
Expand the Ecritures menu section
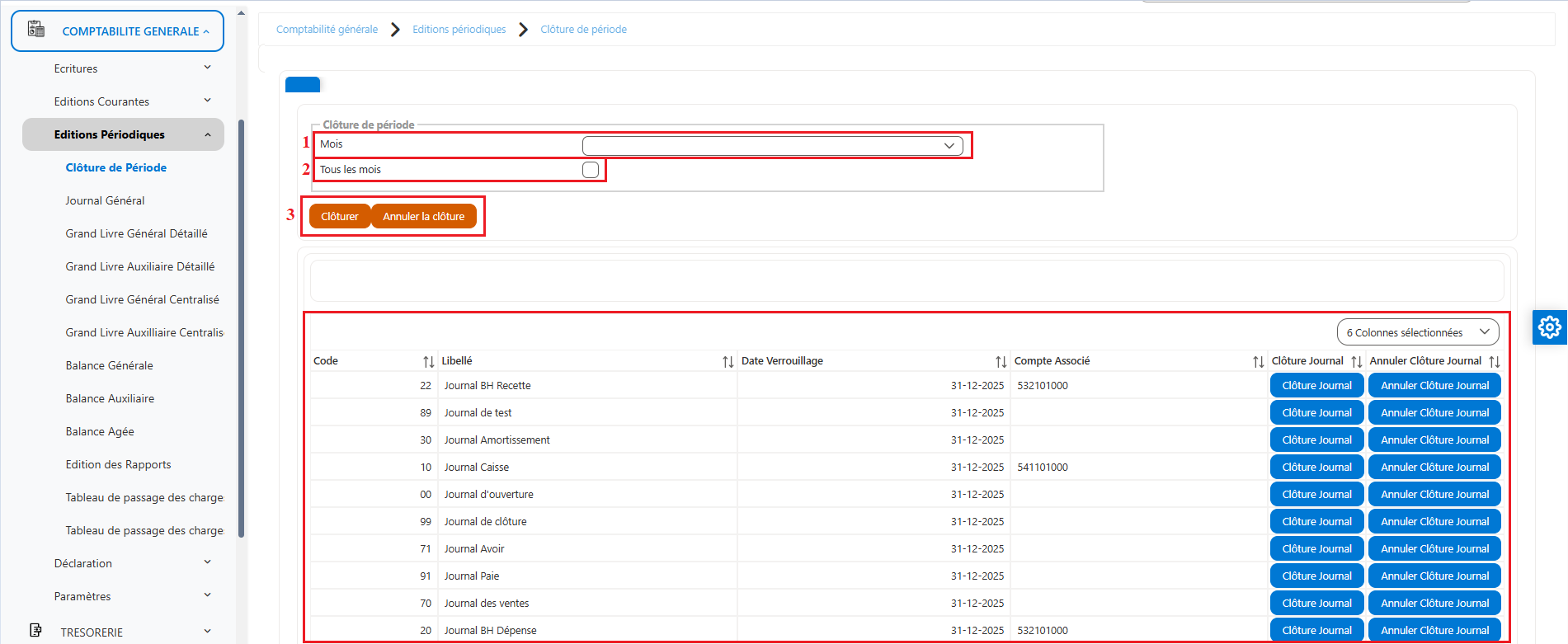tap(132, 68)
